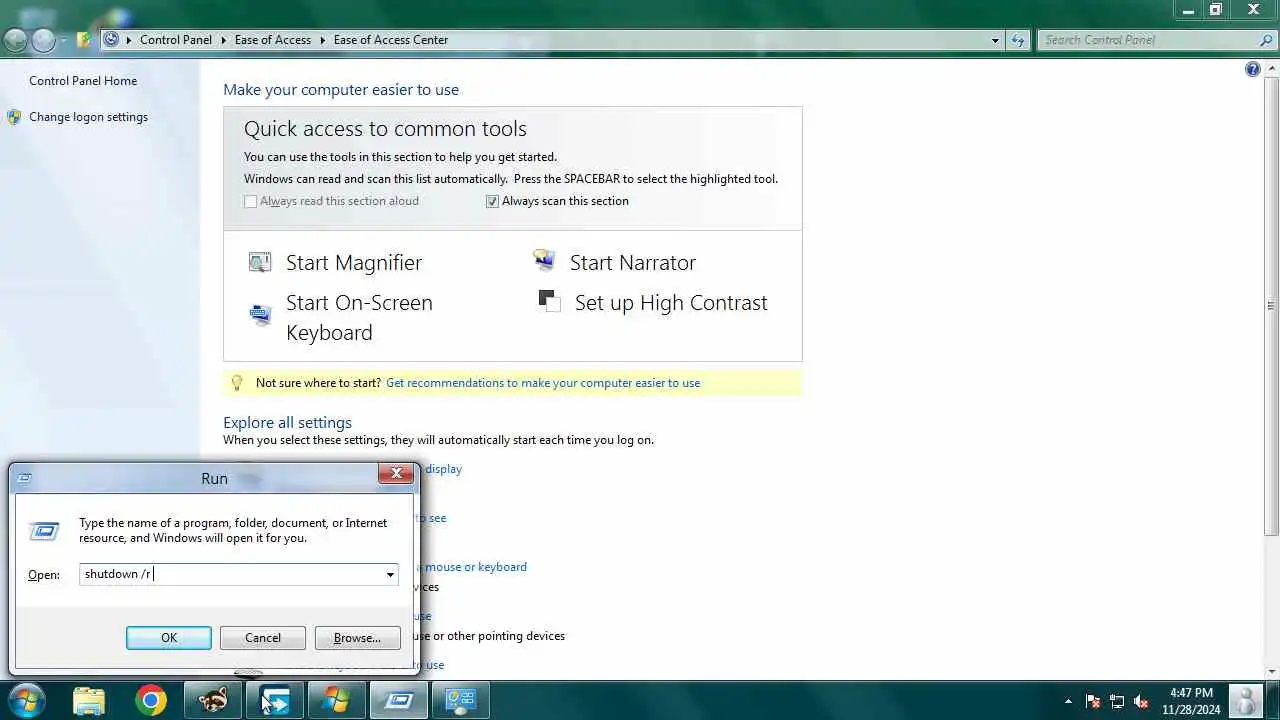Open Change logon settings link
The width and height of the screenshot is (1280, 720).
pyautogui.click(x=88, y=117)
